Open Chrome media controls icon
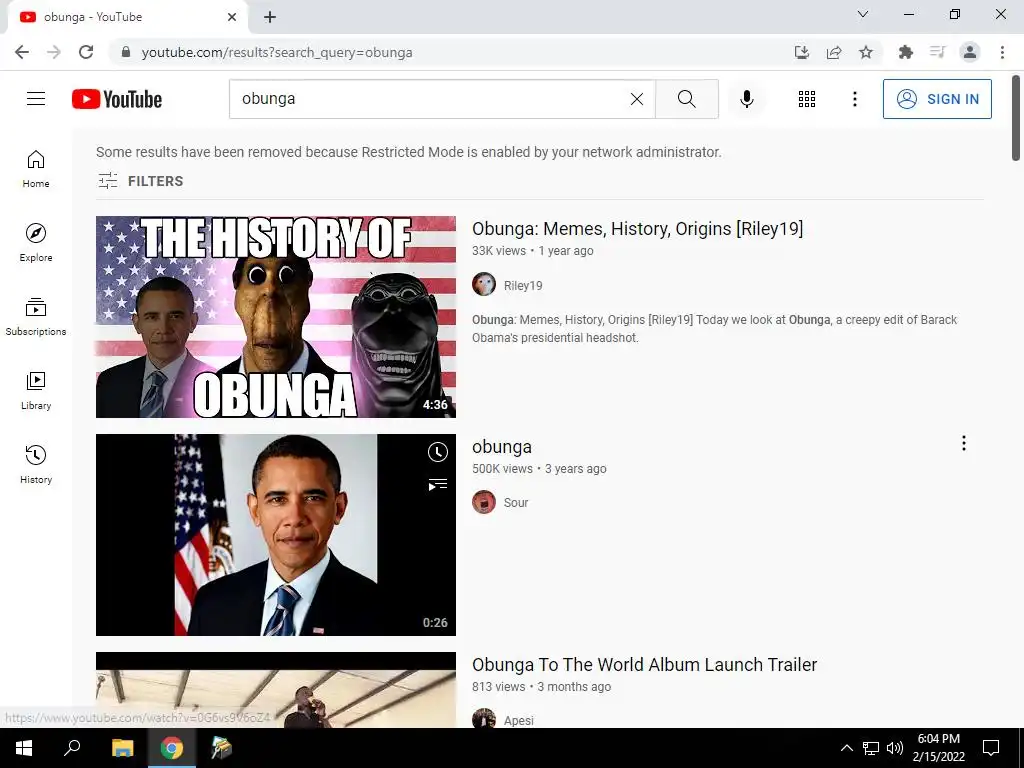The width and height of the screenshot is (1024, 768). coord(937,52)
